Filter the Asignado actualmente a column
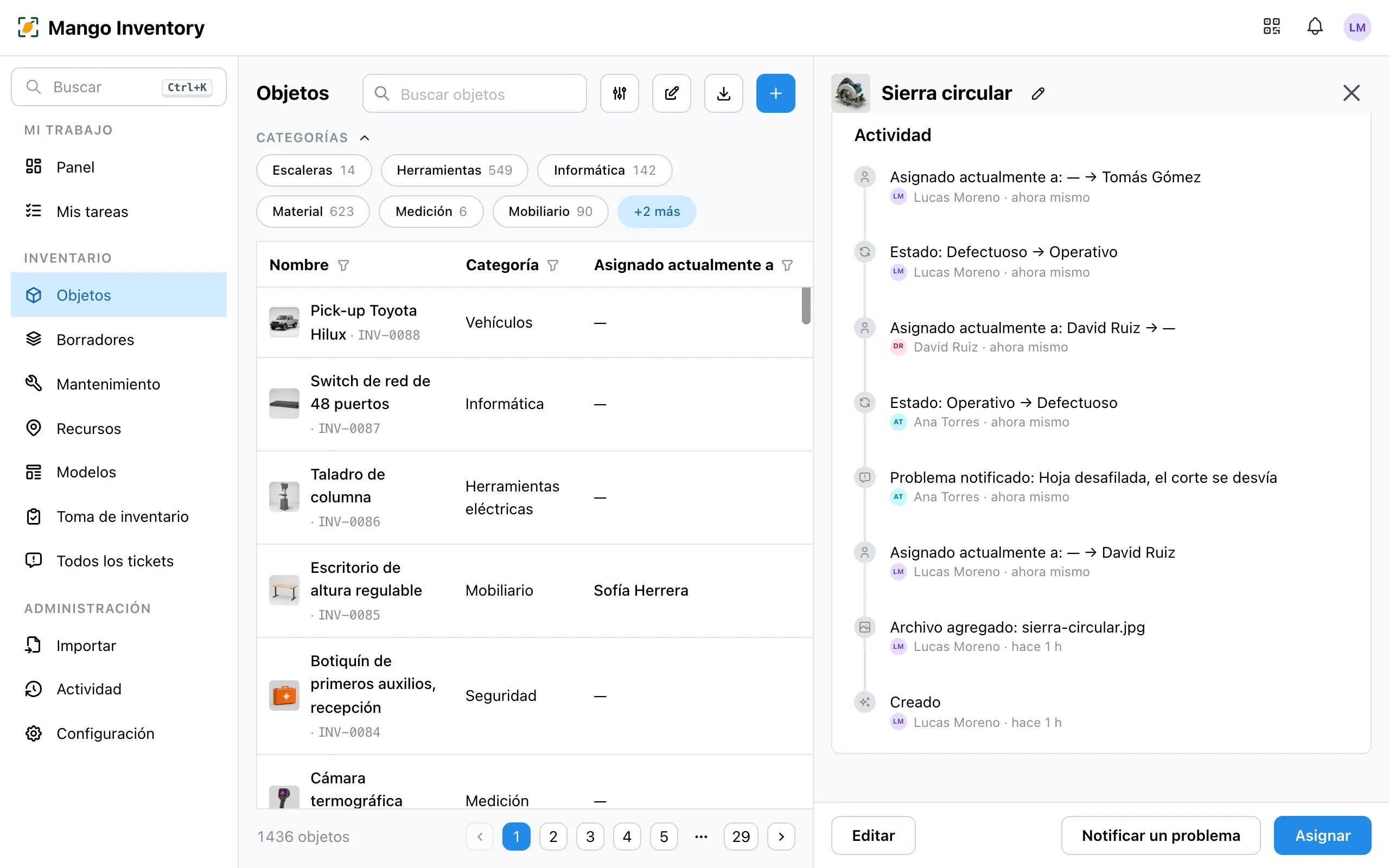This screenshot has width=1389, height=868. pyautogui.click(x=787, y=265)
